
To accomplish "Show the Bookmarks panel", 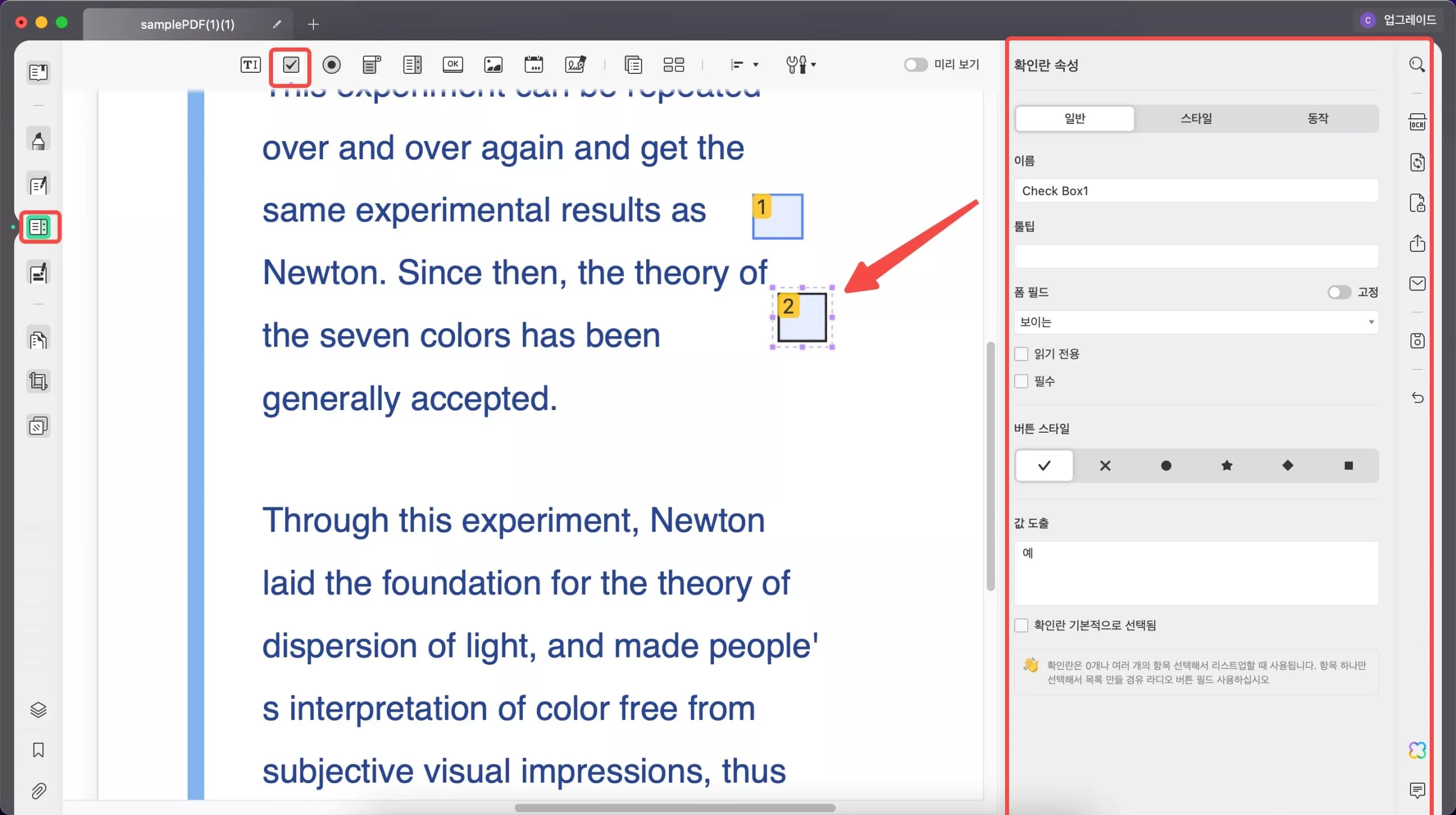I will tap(38, 750).
